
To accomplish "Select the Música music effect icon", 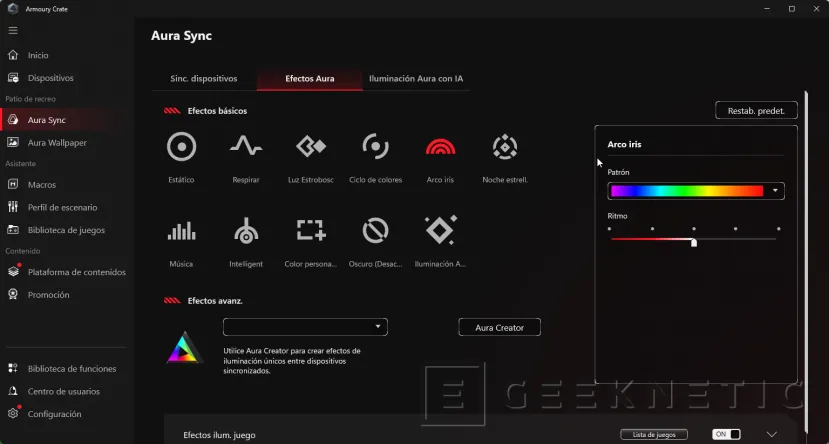I will click(x=181, y=230).
